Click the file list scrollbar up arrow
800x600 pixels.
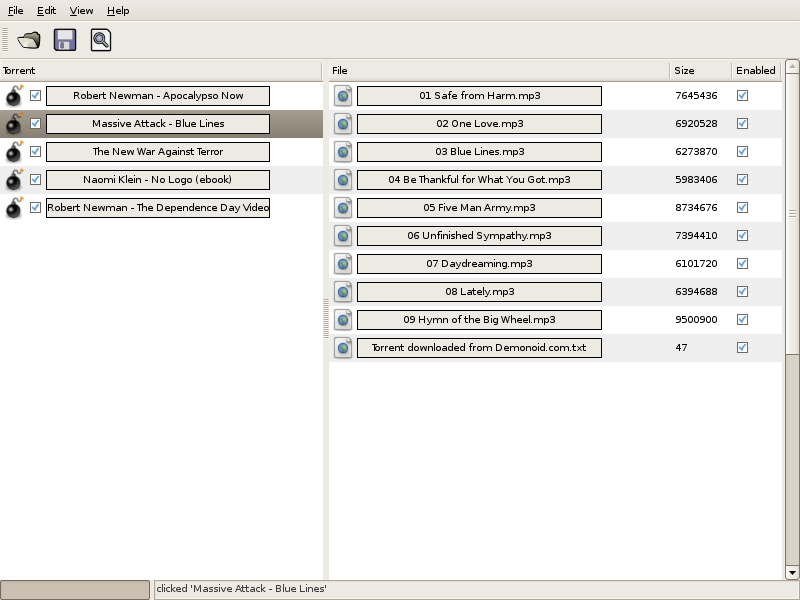(792, 66)
